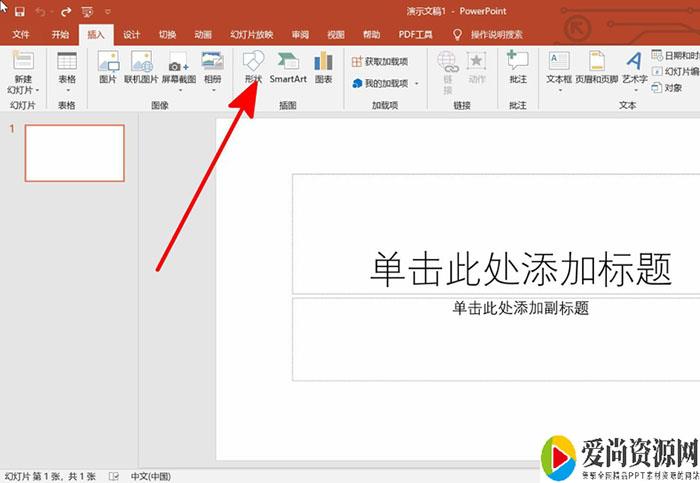Add a Comment (批注)
Image resolution: width=700 pixels, height=483 pixels.
[x=517, y=66]
